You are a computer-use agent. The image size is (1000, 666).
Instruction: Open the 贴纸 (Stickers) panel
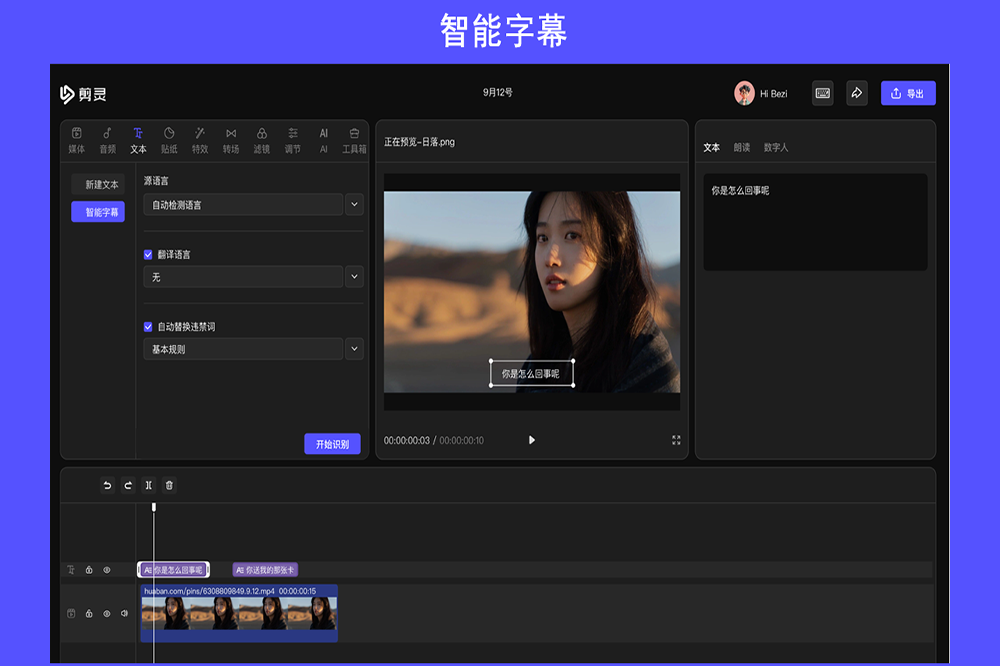(x=169, y=140)
